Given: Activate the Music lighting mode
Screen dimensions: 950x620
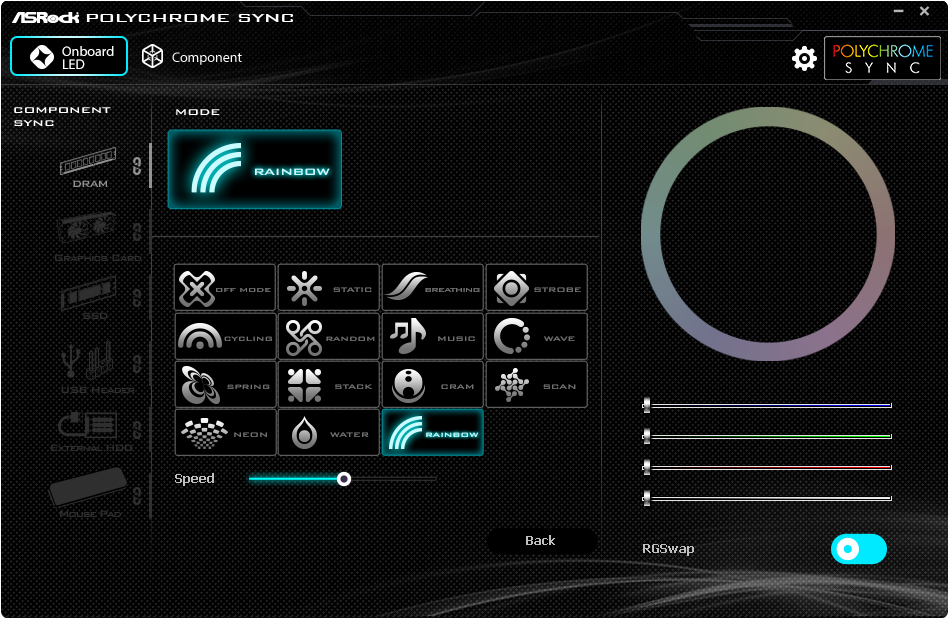Looking at the screenshot, I should click(x=433, y=336).
